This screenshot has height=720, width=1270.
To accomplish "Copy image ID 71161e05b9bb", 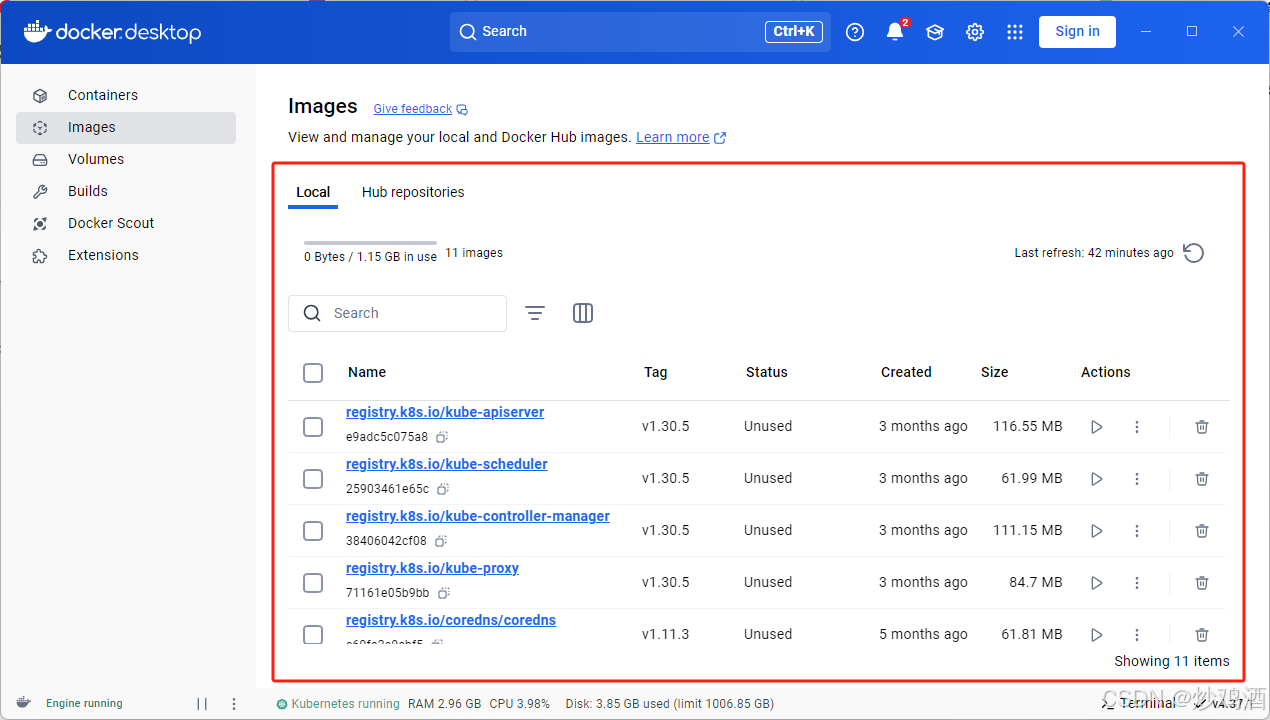I will tap(443, 593).
